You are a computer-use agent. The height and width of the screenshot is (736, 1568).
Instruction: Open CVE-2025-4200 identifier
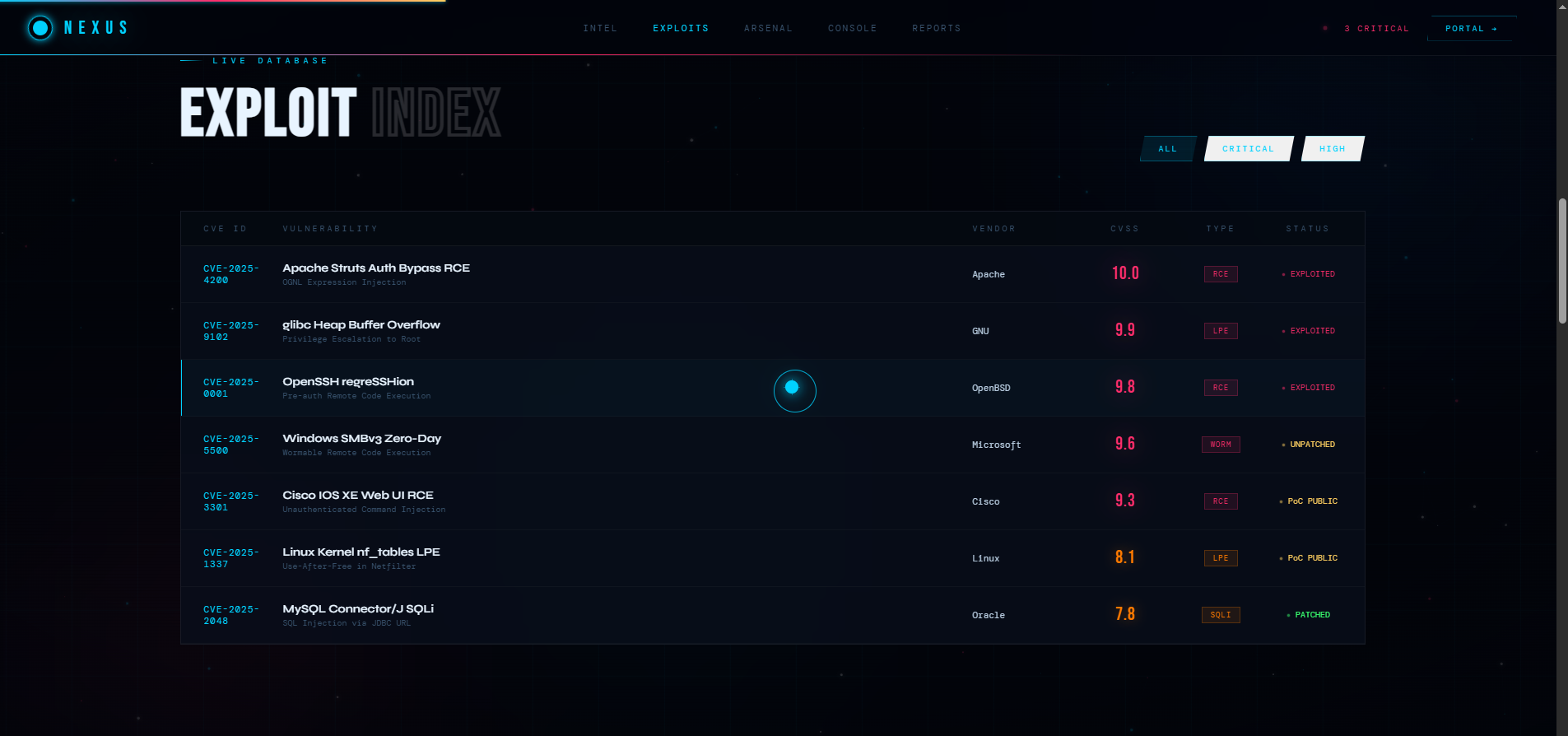tap(231, 274)
